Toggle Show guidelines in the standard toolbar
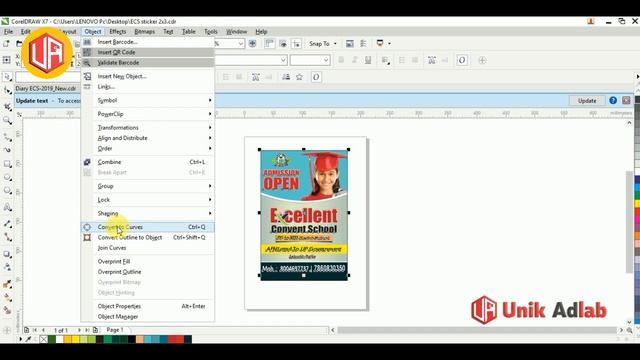640x360 pixels. click(296, 43)
